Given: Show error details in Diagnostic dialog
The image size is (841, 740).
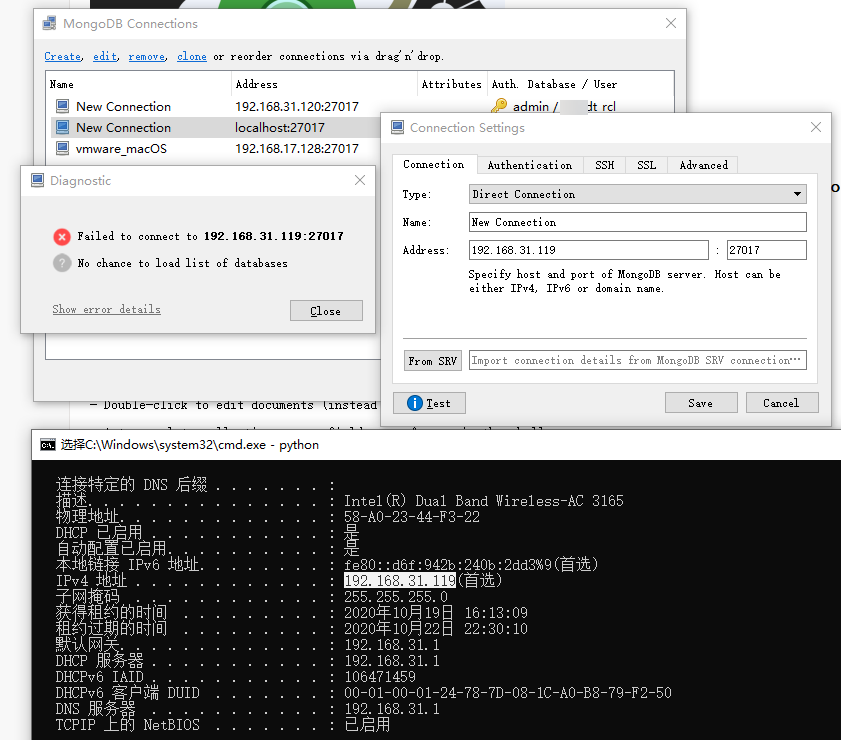Looking at the screenshot, I should click(106, 309).
